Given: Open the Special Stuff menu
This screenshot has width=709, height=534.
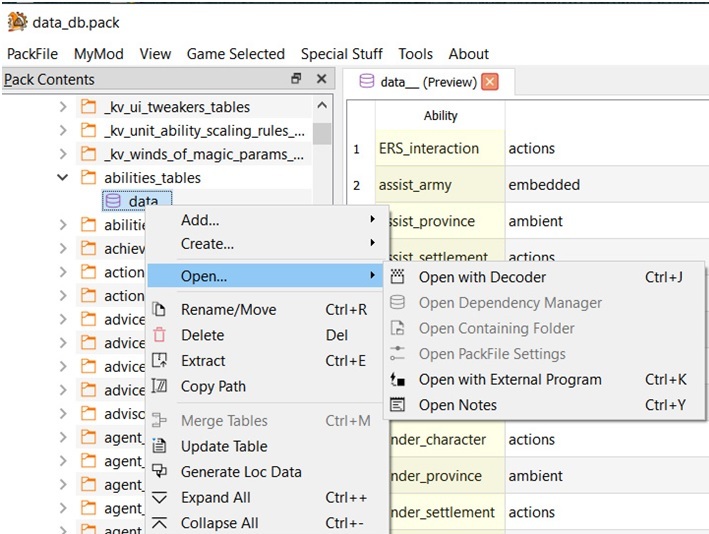Looking at the screenshot, I should [x=342, y=54].
